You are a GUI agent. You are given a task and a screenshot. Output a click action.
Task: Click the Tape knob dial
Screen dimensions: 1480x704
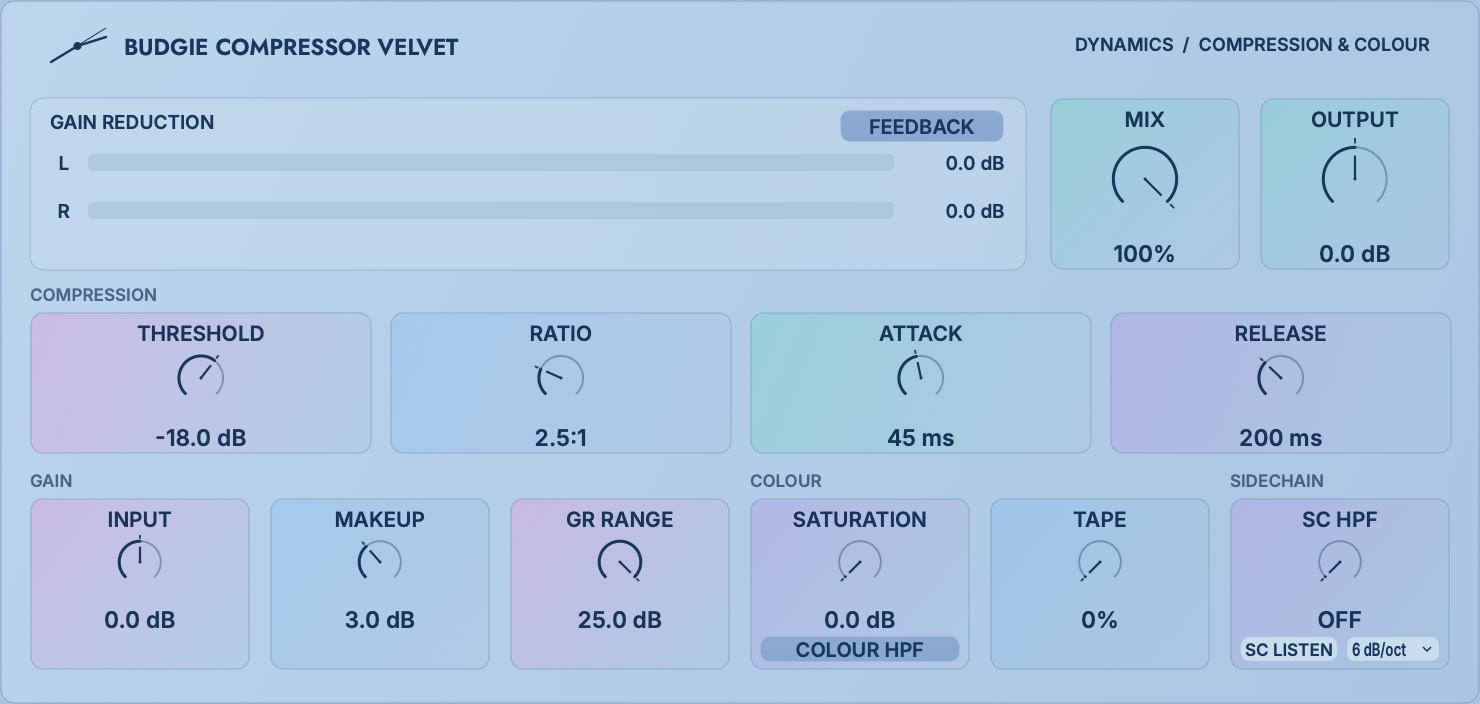(1100, 562)
